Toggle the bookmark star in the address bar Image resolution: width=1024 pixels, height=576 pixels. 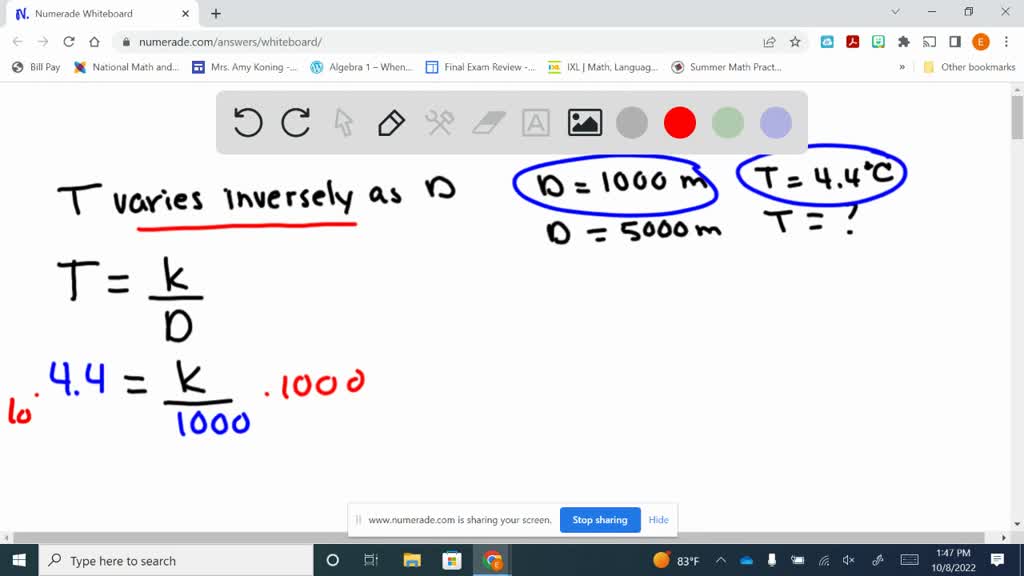tap(794, 41)
